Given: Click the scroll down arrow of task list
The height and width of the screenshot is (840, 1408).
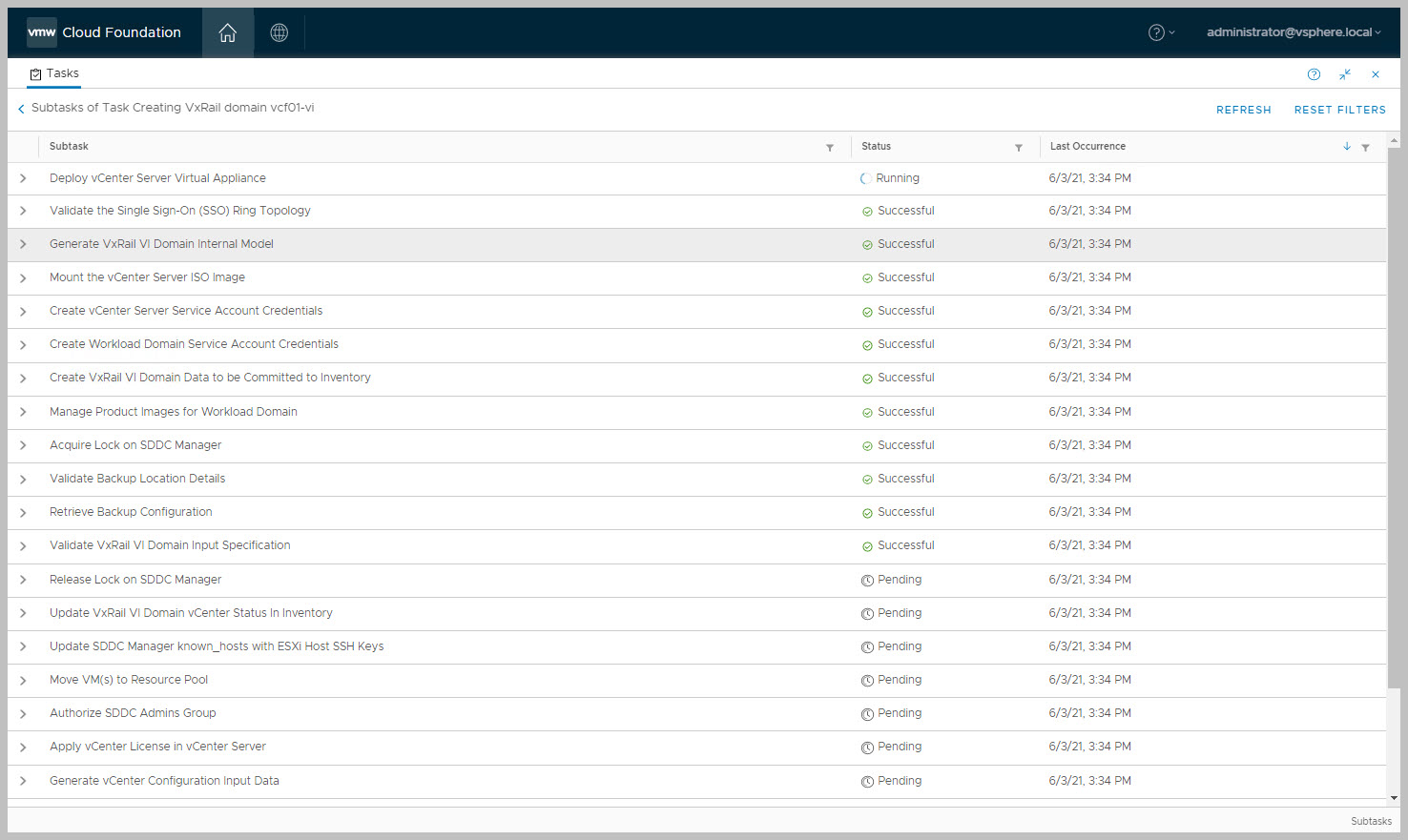Looking at the screenshot, I should click(1394, 798).
